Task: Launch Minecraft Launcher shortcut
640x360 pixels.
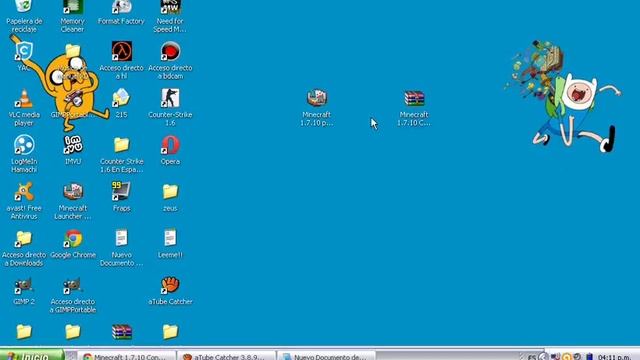Action: click(73, 201)
